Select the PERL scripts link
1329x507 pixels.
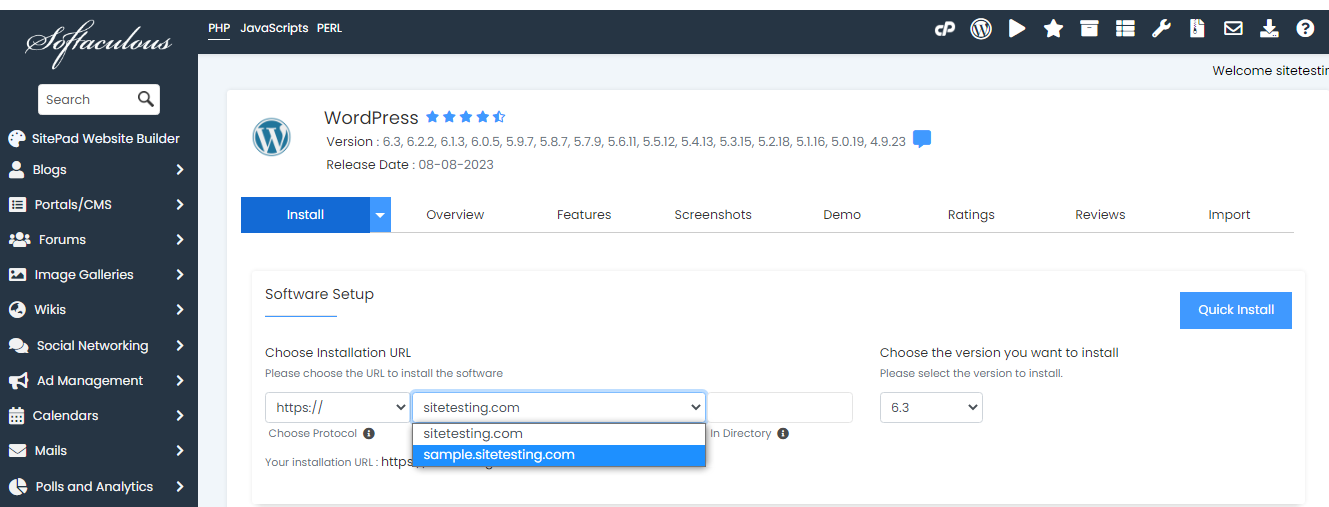(x=329, y=28)
